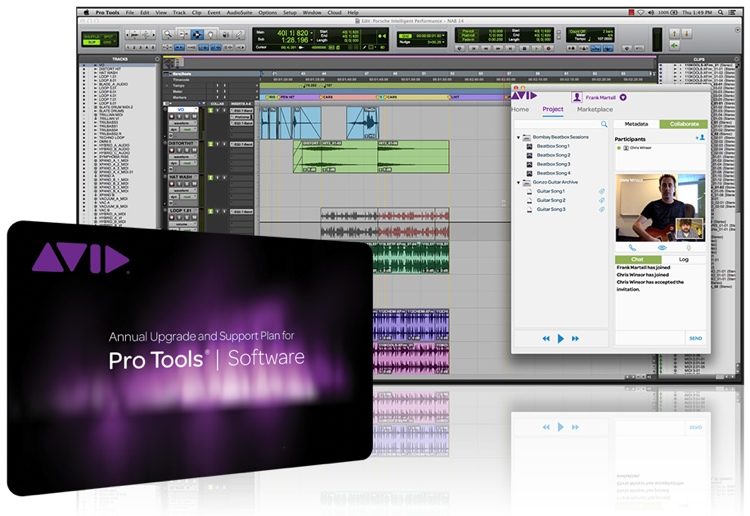750x516 pixels.
Task: Collapse the Gonzo Guitar Archive folder
Action: click(x=518, y=182)
